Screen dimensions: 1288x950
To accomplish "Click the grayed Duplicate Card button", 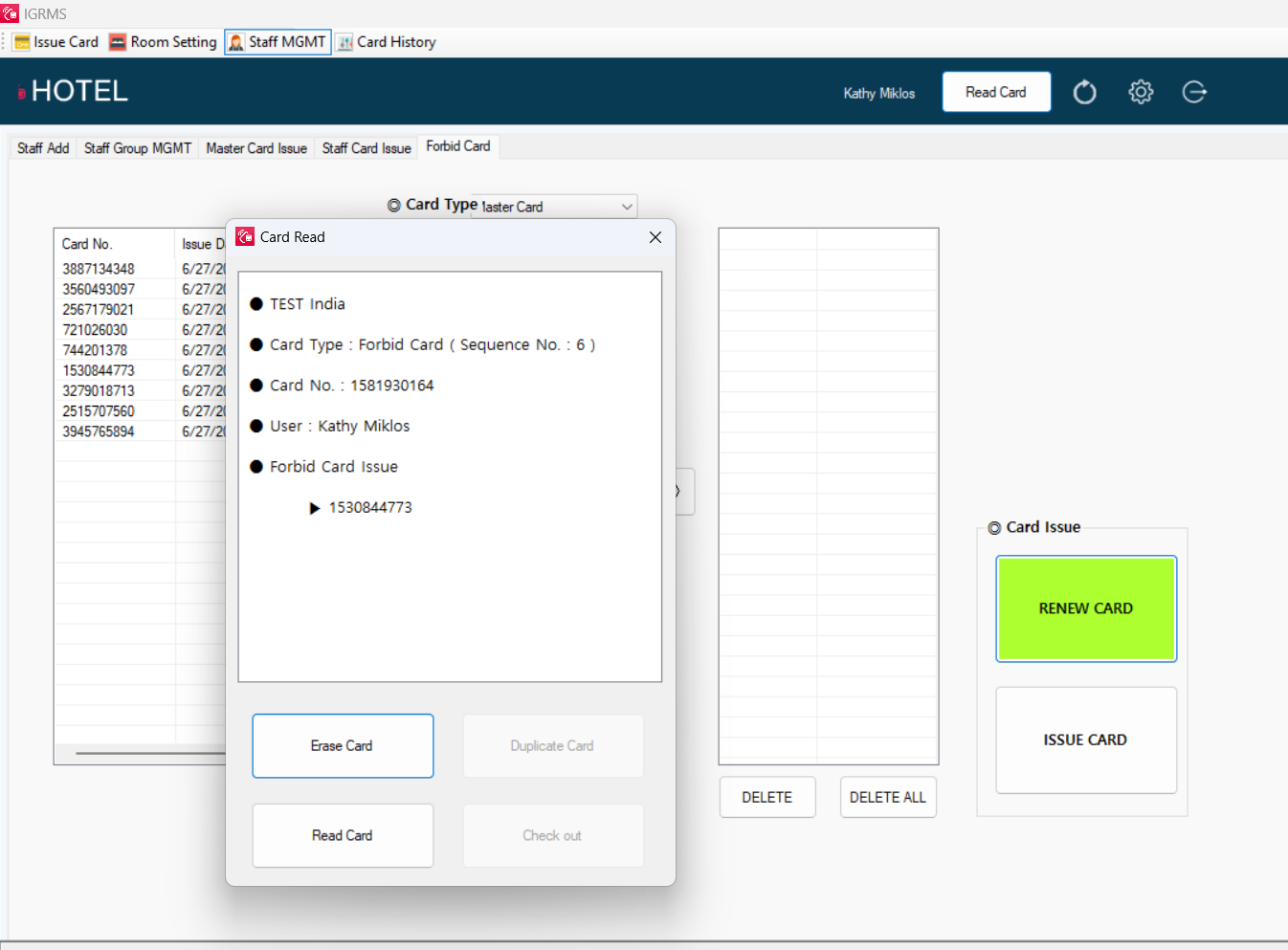I will click(553, 746).
